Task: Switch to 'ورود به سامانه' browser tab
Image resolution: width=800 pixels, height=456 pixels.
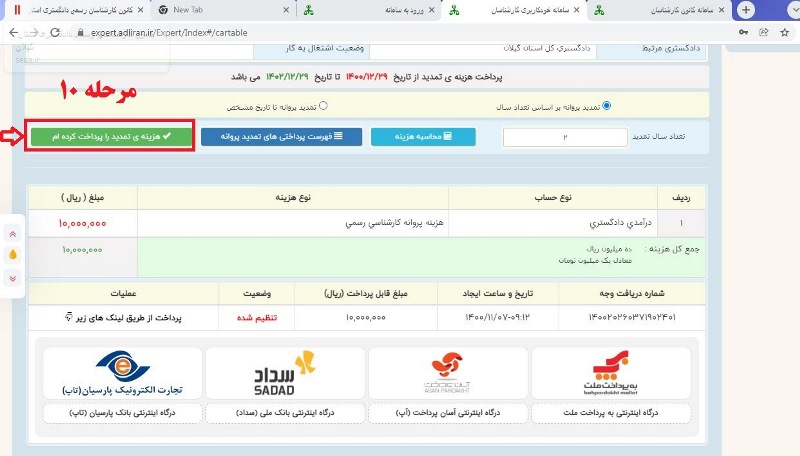Action: [x=368, y=10]
